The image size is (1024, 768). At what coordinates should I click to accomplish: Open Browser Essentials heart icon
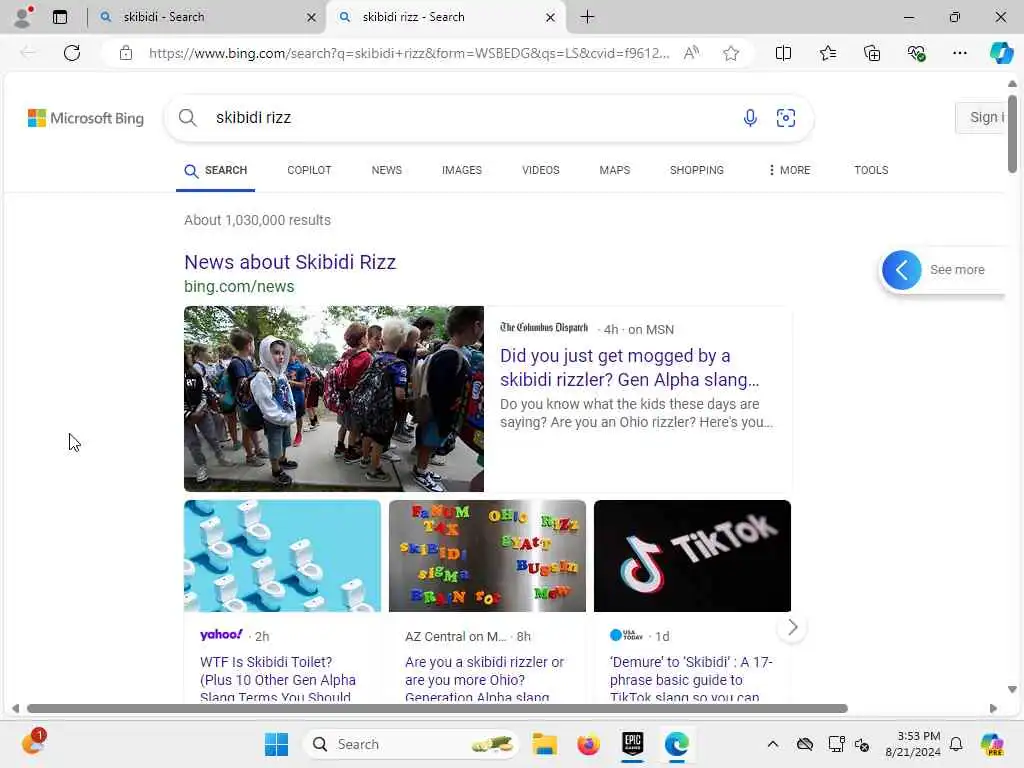pyautogui.click(x=916, y=53)
